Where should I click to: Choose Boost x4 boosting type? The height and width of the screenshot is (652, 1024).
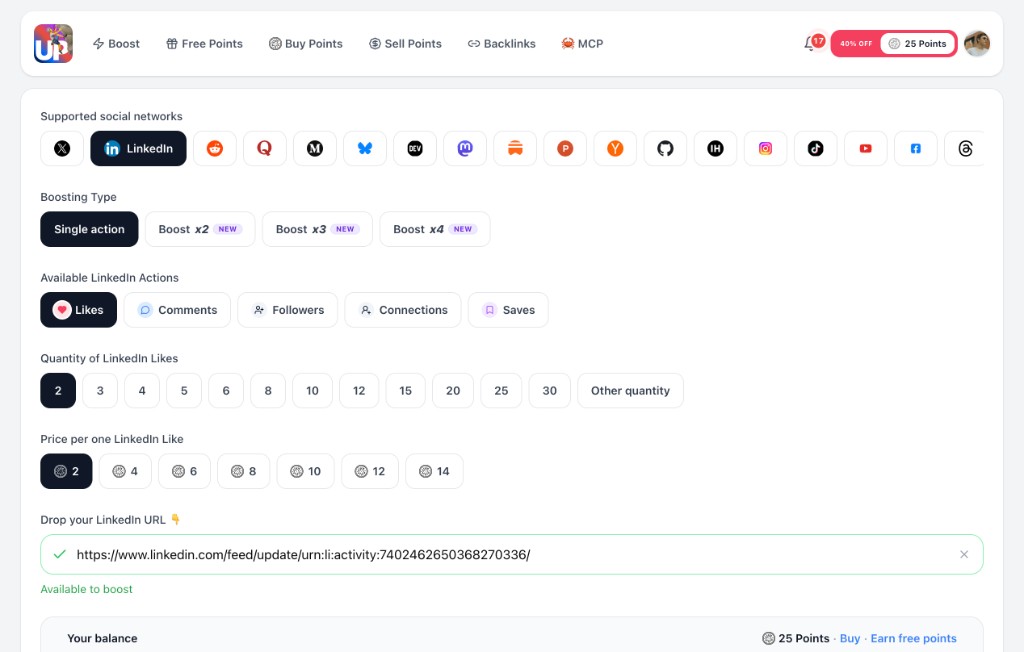[435, 229]
